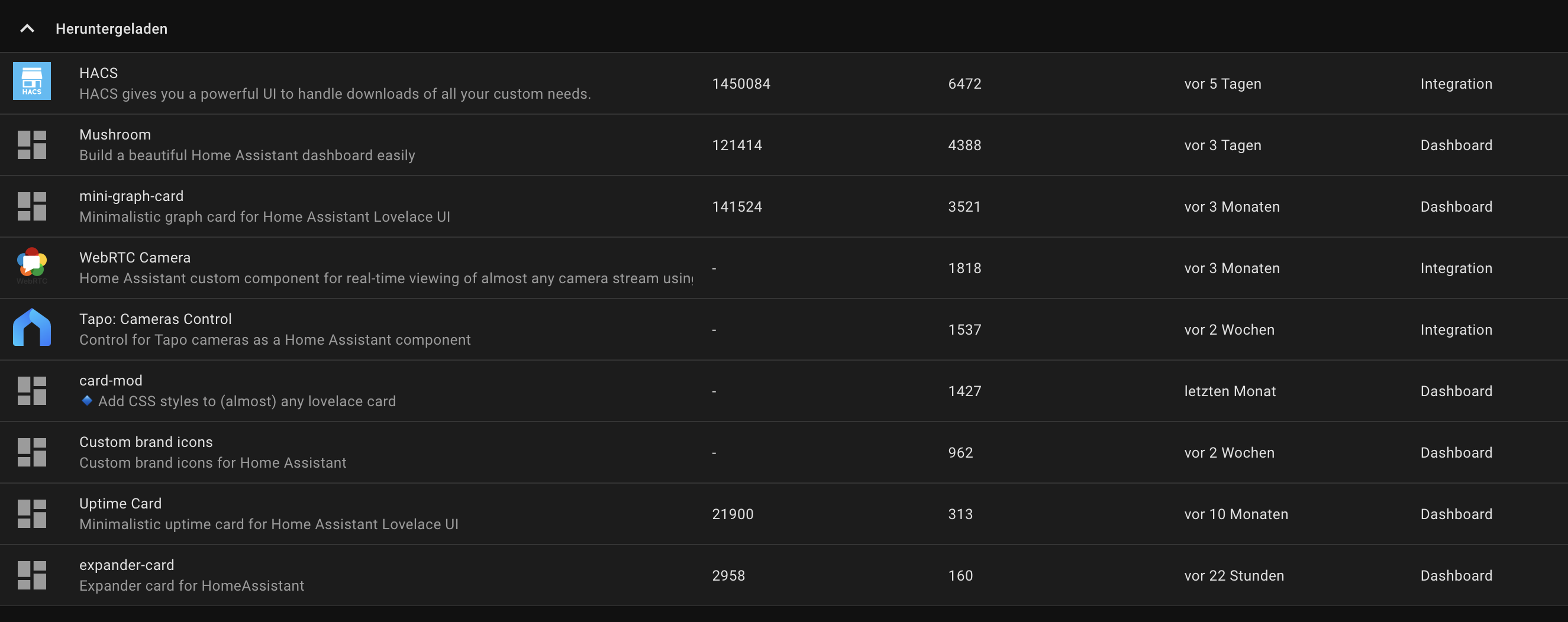The width and height of the screenshot is (1568, 622).
Task: Click 'vor 2 Wochen' in the Tapo row
Action: pyautogui.click(x=1230, y=329)
